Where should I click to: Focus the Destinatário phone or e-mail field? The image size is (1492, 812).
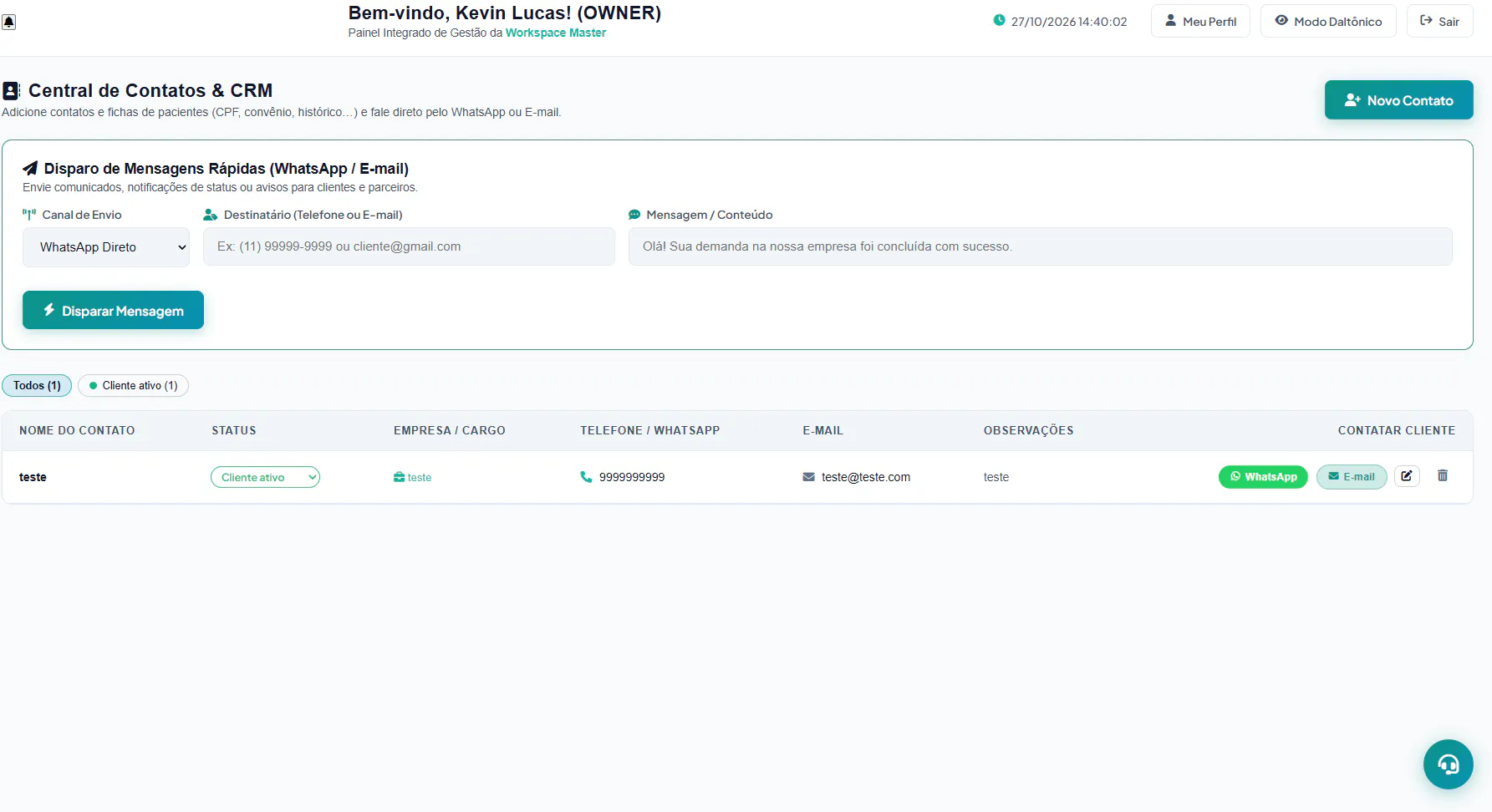[x=409, y=246]
